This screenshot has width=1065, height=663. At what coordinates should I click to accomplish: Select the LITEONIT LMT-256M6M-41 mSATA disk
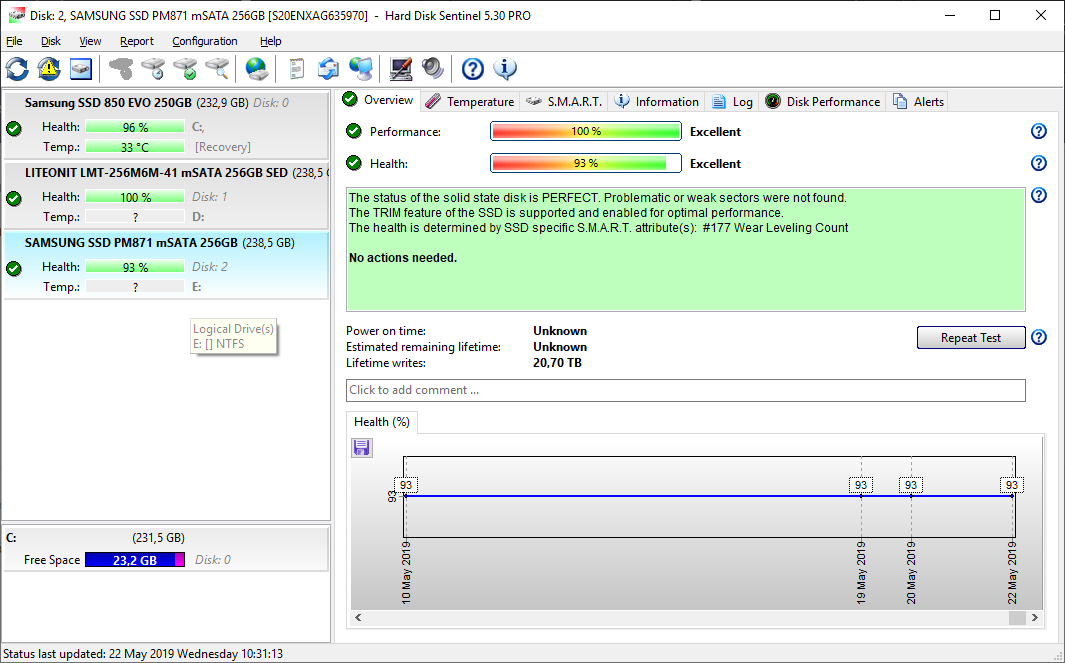point(166,196)
